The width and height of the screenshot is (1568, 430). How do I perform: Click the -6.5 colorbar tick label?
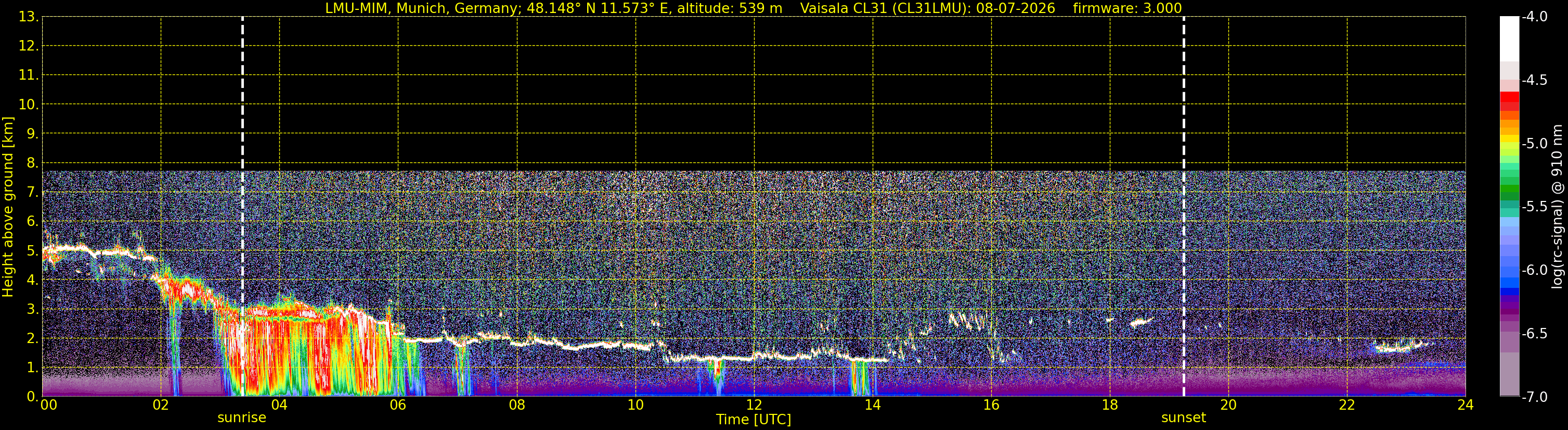click(x=1534, y=334)
